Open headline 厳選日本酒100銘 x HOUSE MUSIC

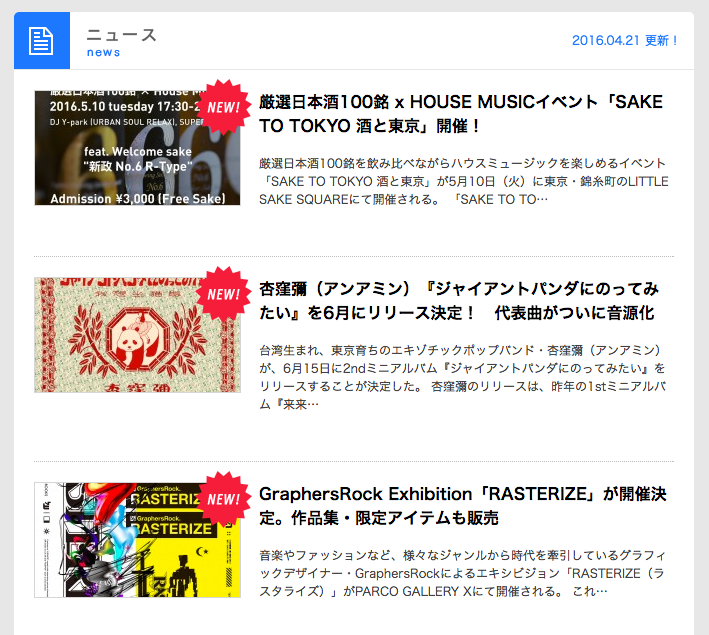(x=461, y=114)
